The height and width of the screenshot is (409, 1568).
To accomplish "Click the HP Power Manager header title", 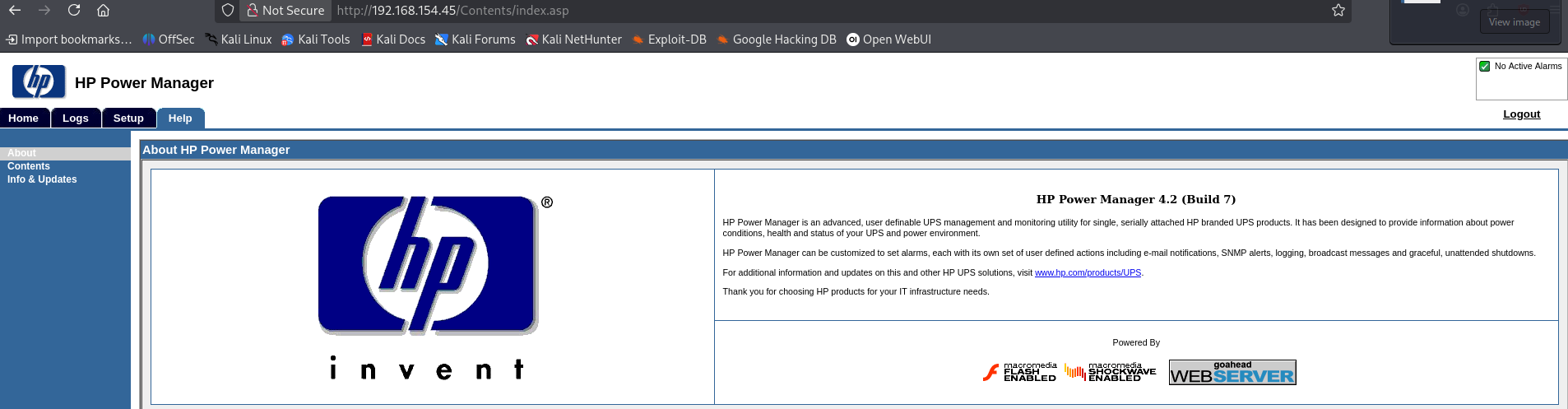I will pyautogui.click(x=144, y=83).
